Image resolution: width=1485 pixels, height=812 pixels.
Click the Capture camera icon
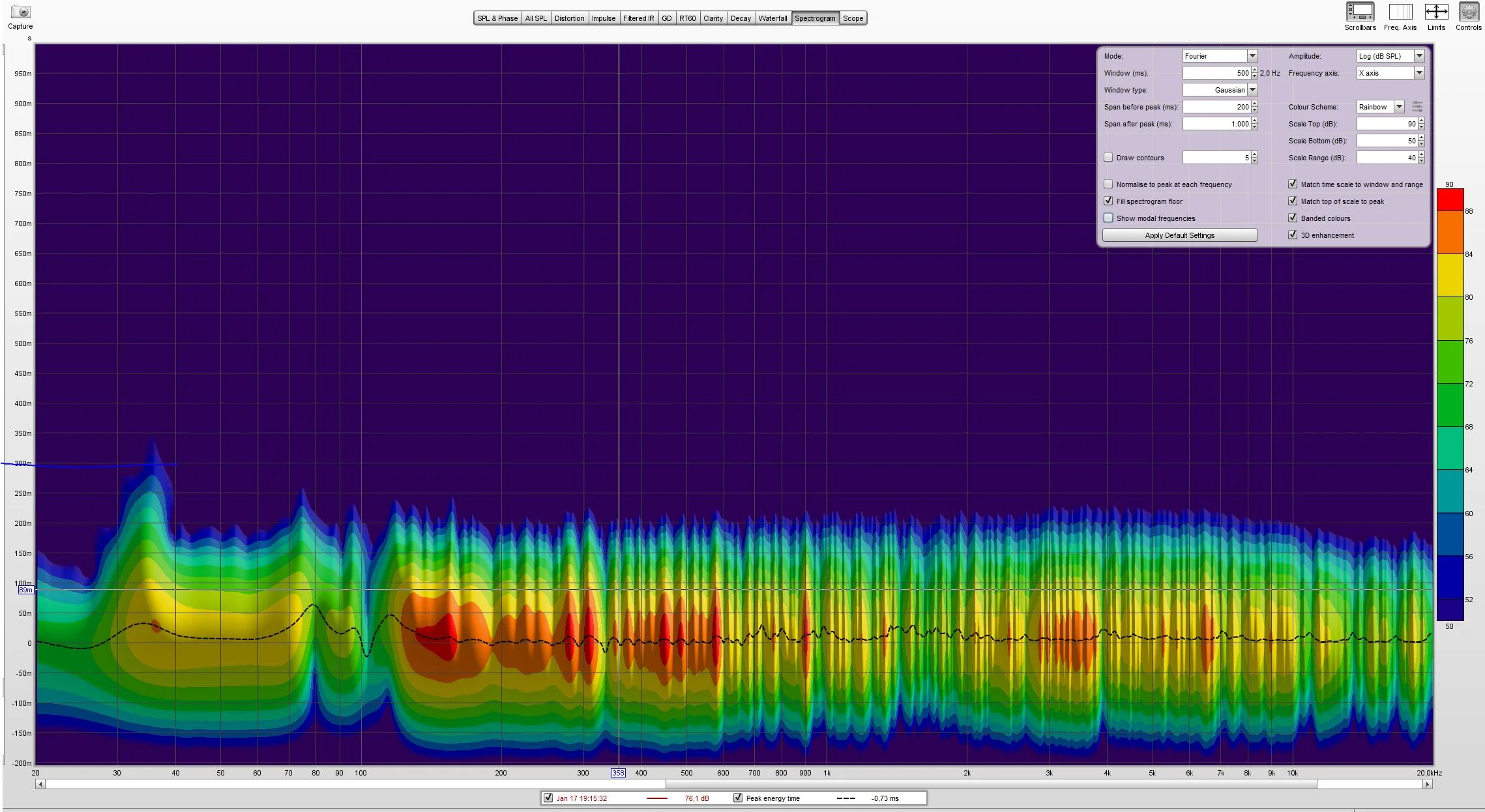coord(20,12)
